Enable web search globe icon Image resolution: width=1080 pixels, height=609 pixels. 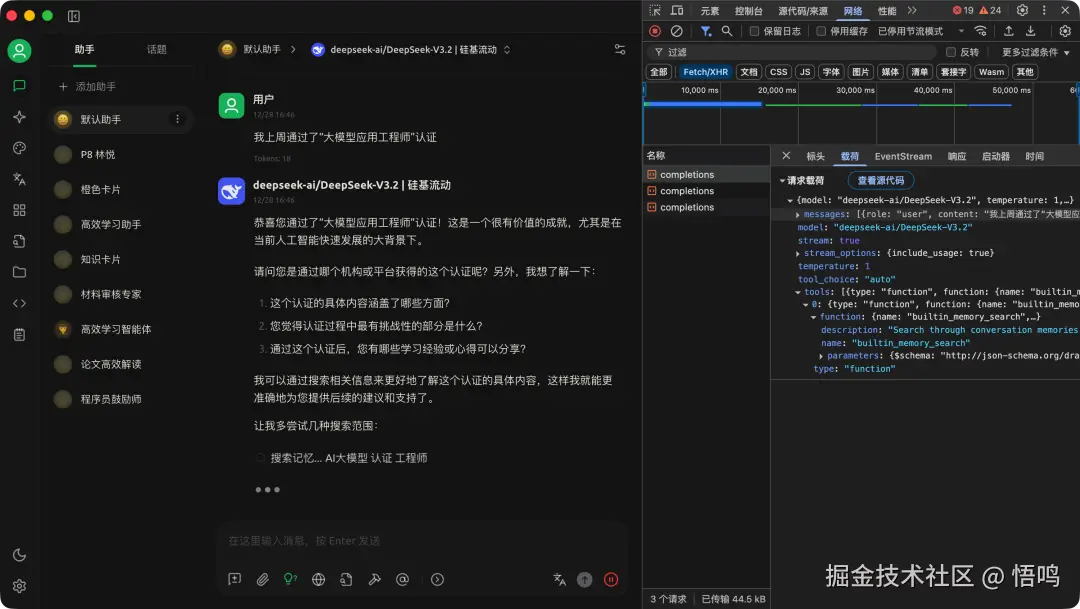click(x=318, y=579)
